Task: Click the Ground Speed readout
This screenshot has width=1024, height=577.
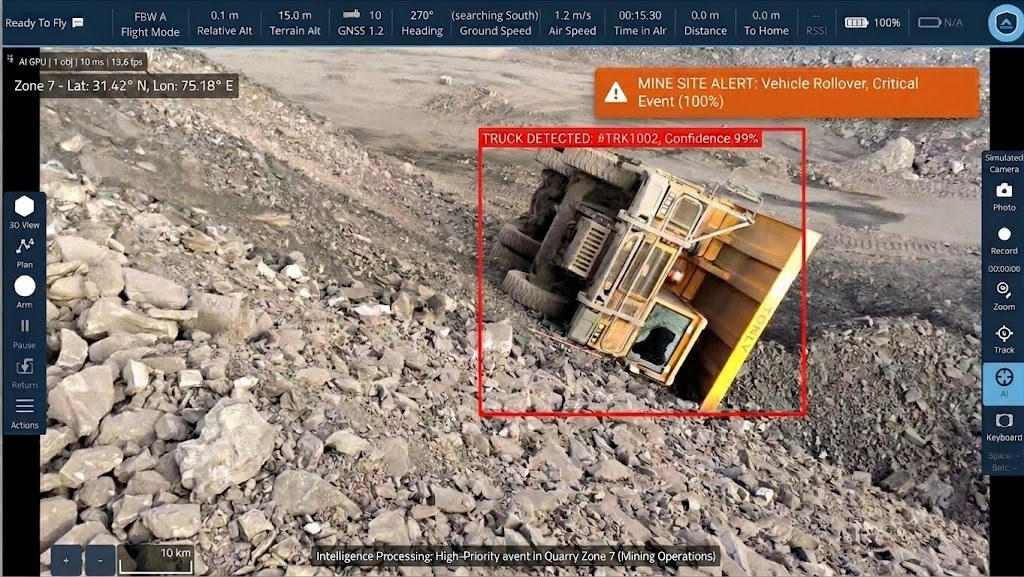Action: (495, 23)
